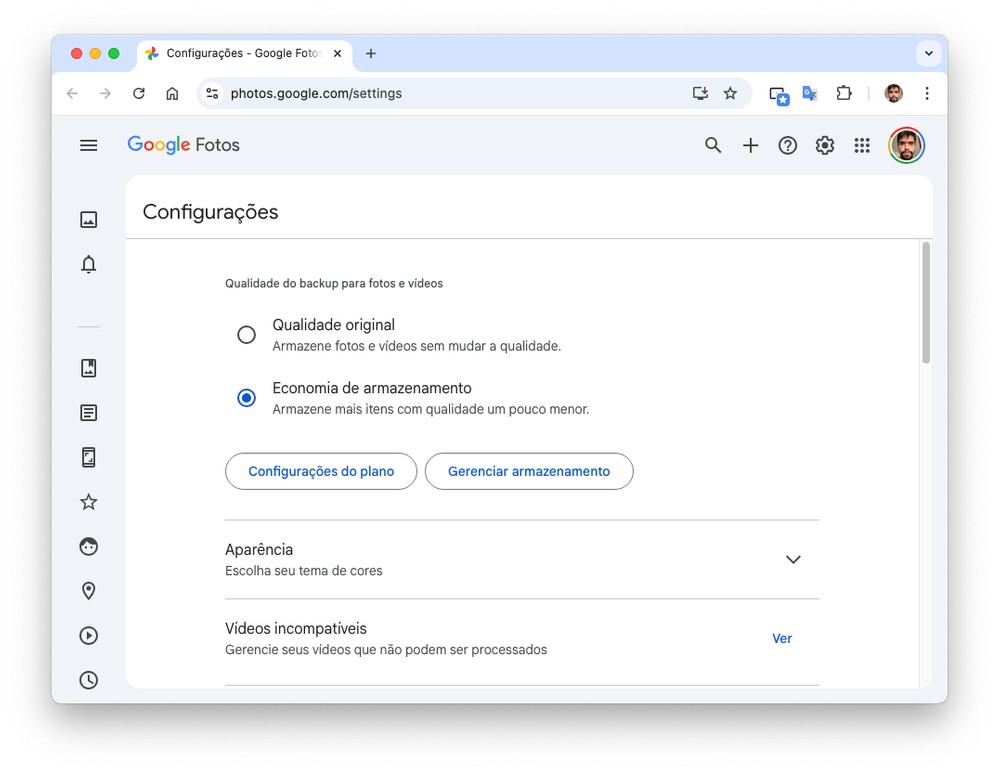This screenshot has width=1000, height=773.
Task: Click the Configurações do plano button
Action: 321,471
